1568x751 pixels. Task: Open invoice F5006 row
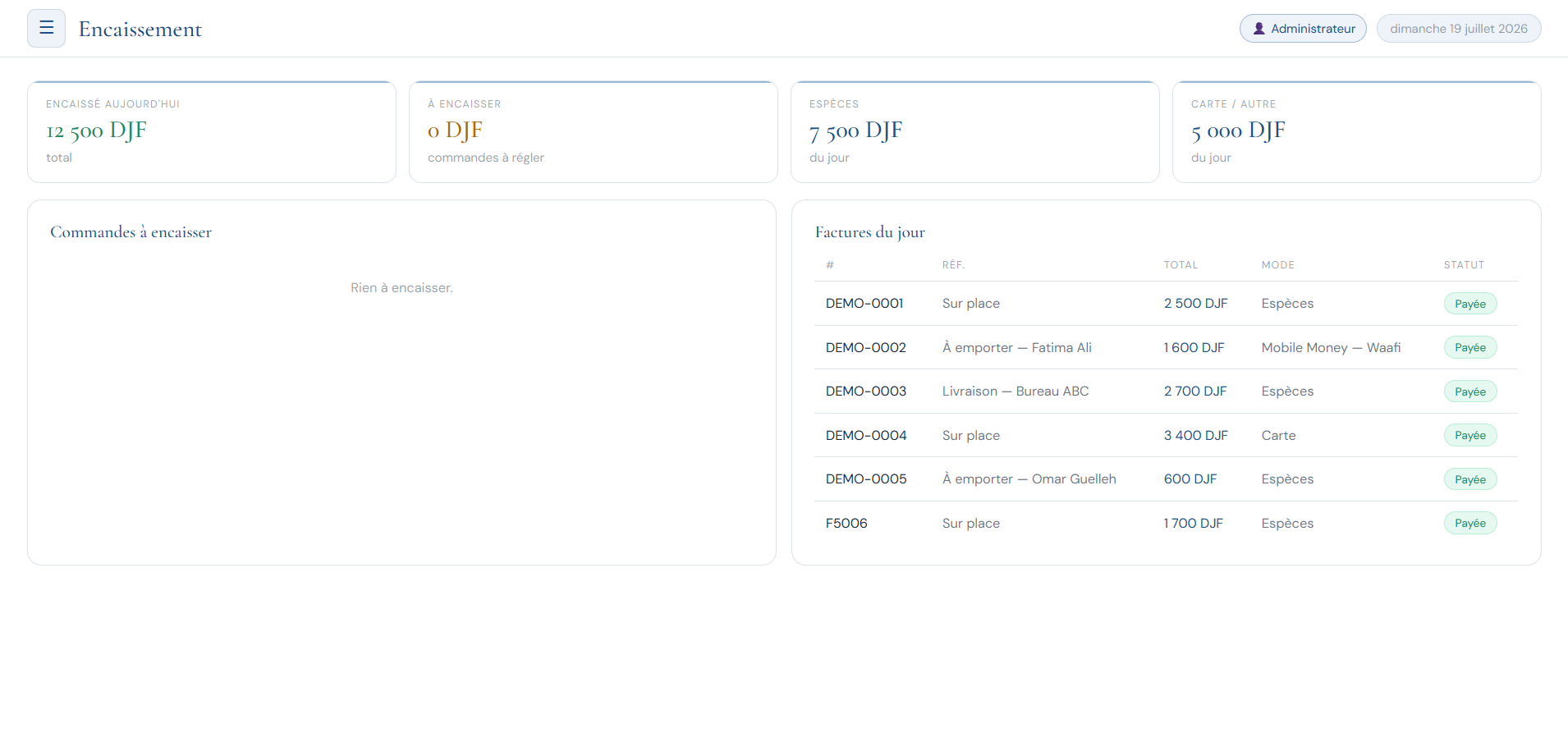[1166, 524]
